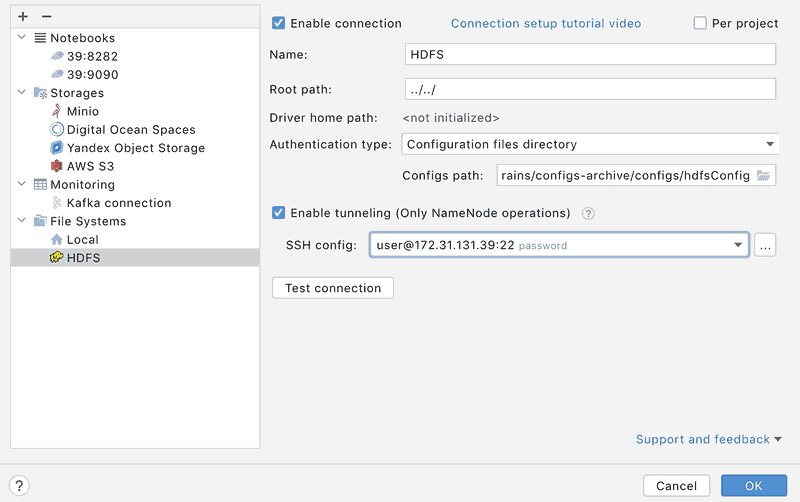Click the tunneling help question mark icon
The image size is (800, 502).
coord(588,213)
